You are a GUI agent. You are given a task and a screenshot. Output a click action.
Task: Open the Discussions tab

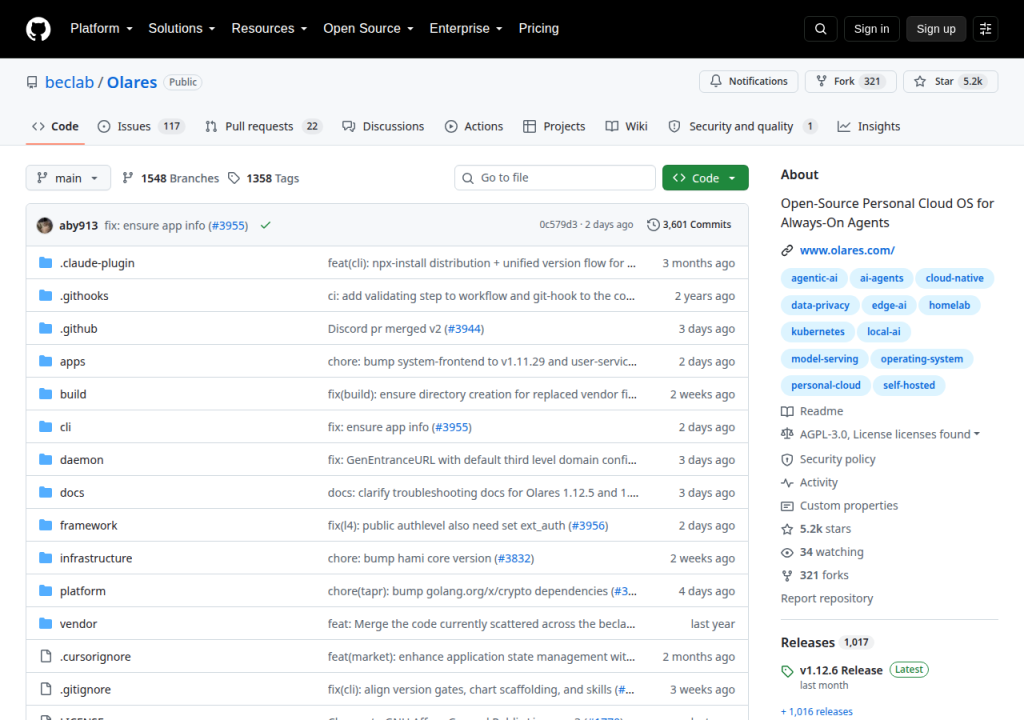383,126
